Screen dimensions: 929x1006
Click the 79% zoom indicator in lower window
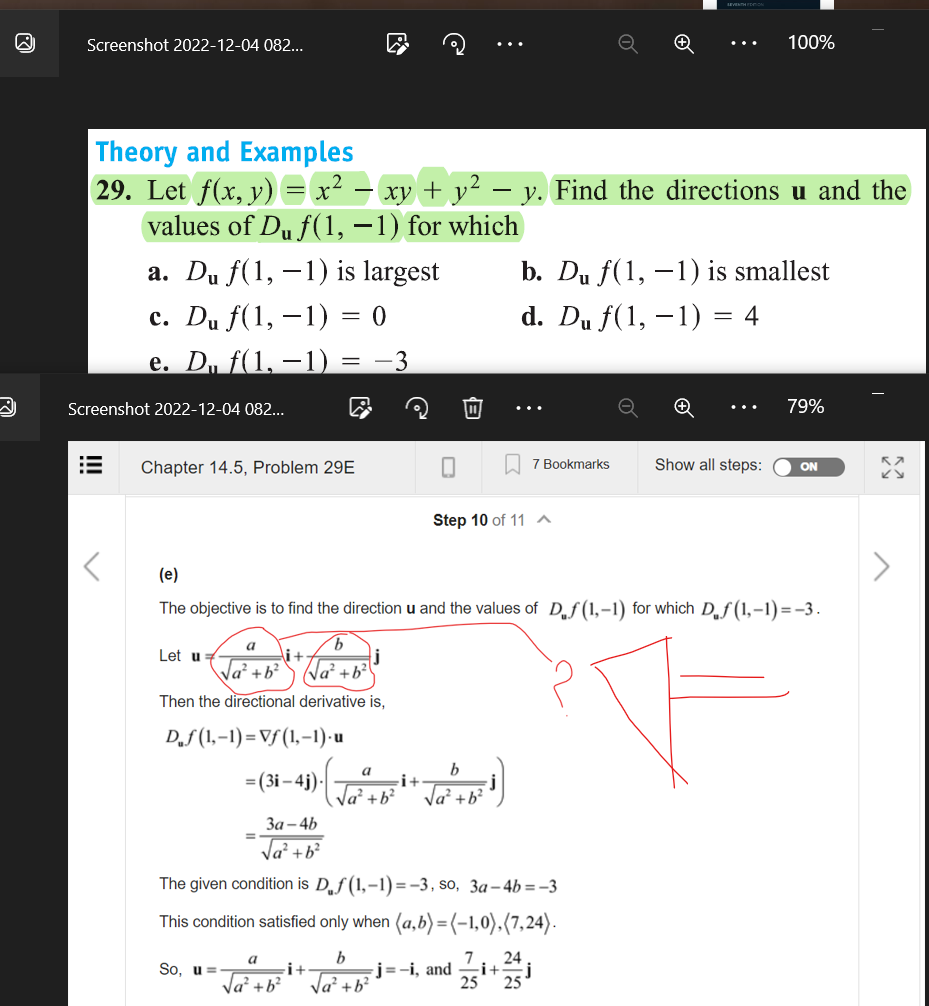[808, 406]
